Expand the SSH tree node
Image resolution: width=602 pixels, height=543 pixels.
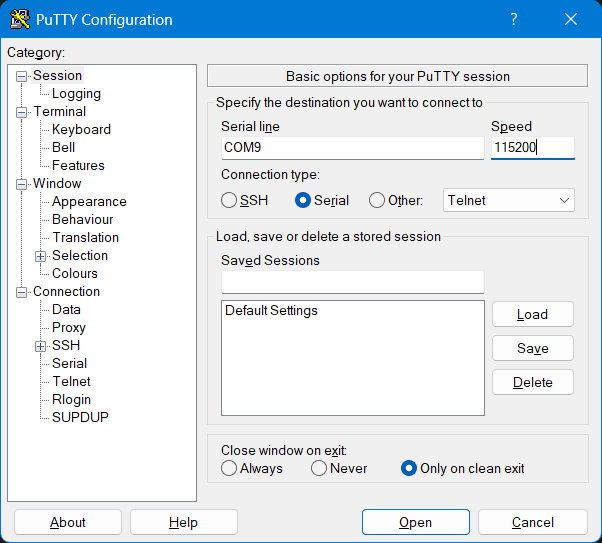click(40, 346)
